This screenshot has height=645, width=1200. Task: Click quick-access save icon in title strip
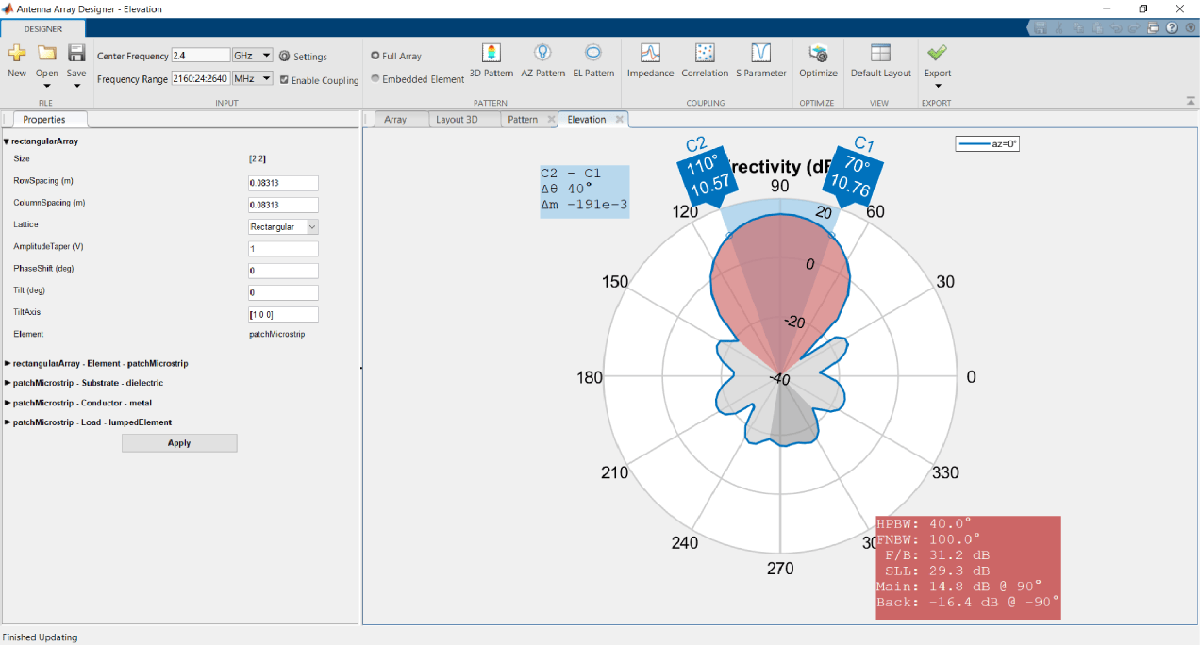pos(1040,29)
